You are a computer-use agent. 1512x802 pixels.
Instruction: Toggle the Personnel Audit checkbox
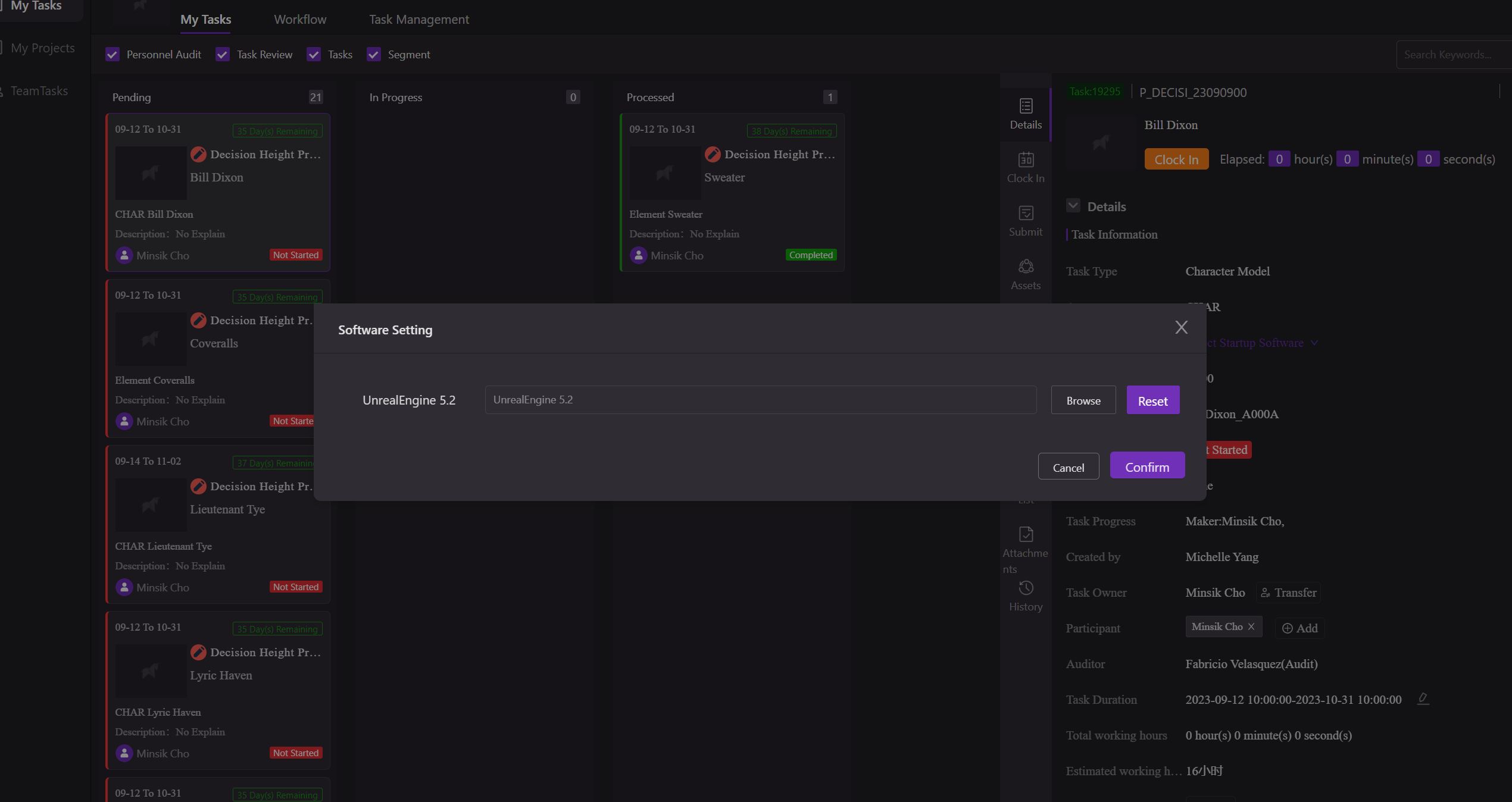tap(113, 55)
